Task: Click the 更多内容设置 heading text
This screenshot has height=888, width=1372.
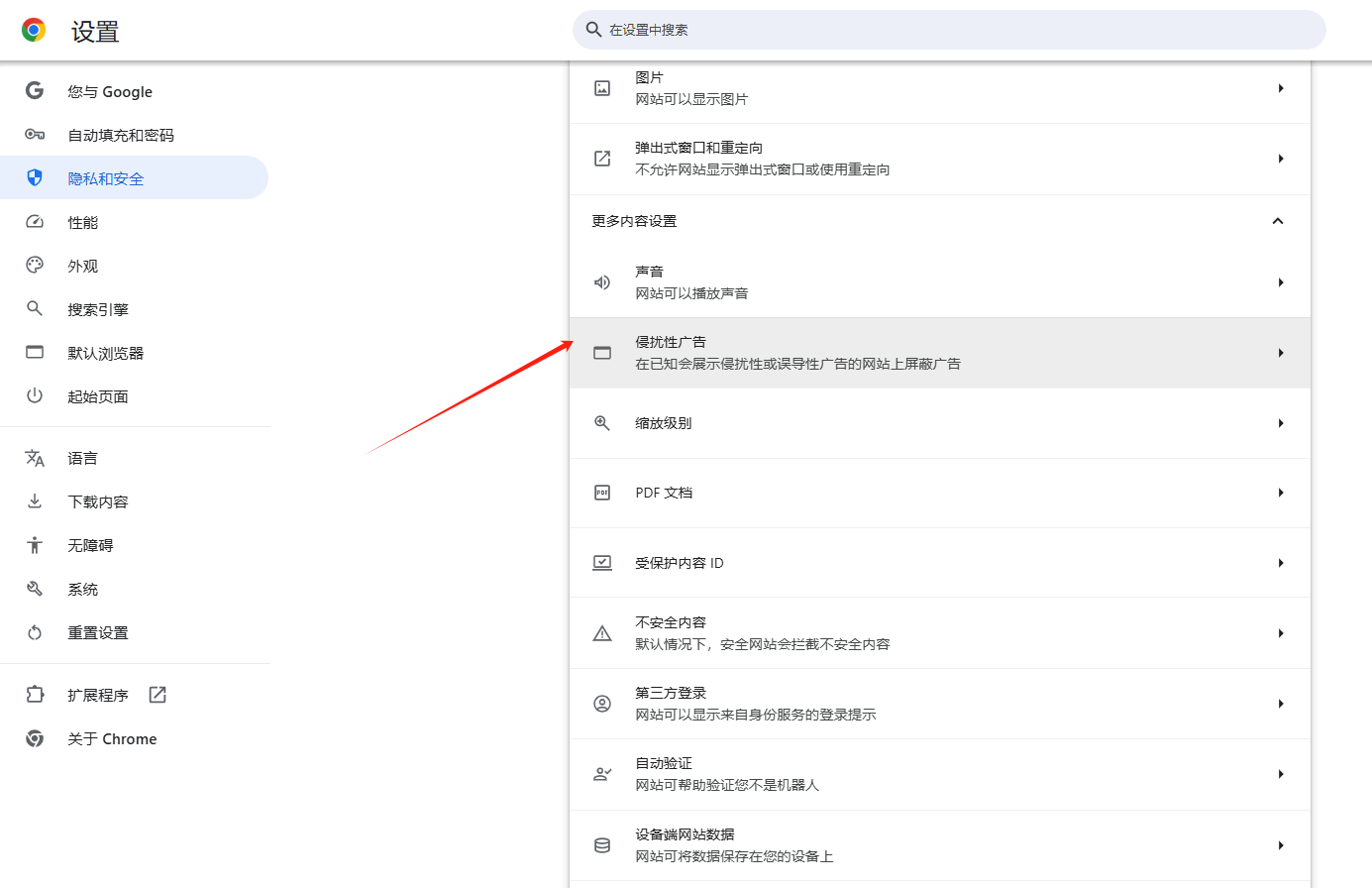Action: click(634, 221)
